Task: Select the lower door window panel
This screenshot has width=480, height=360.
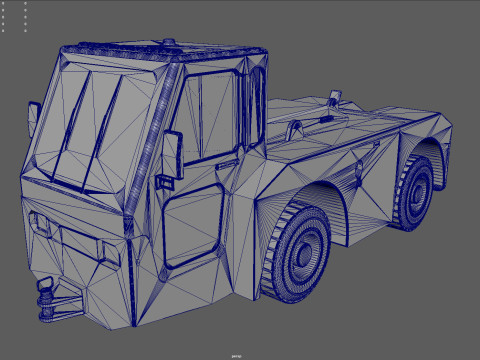Action: pyautogui.click(x=193, y=226)
